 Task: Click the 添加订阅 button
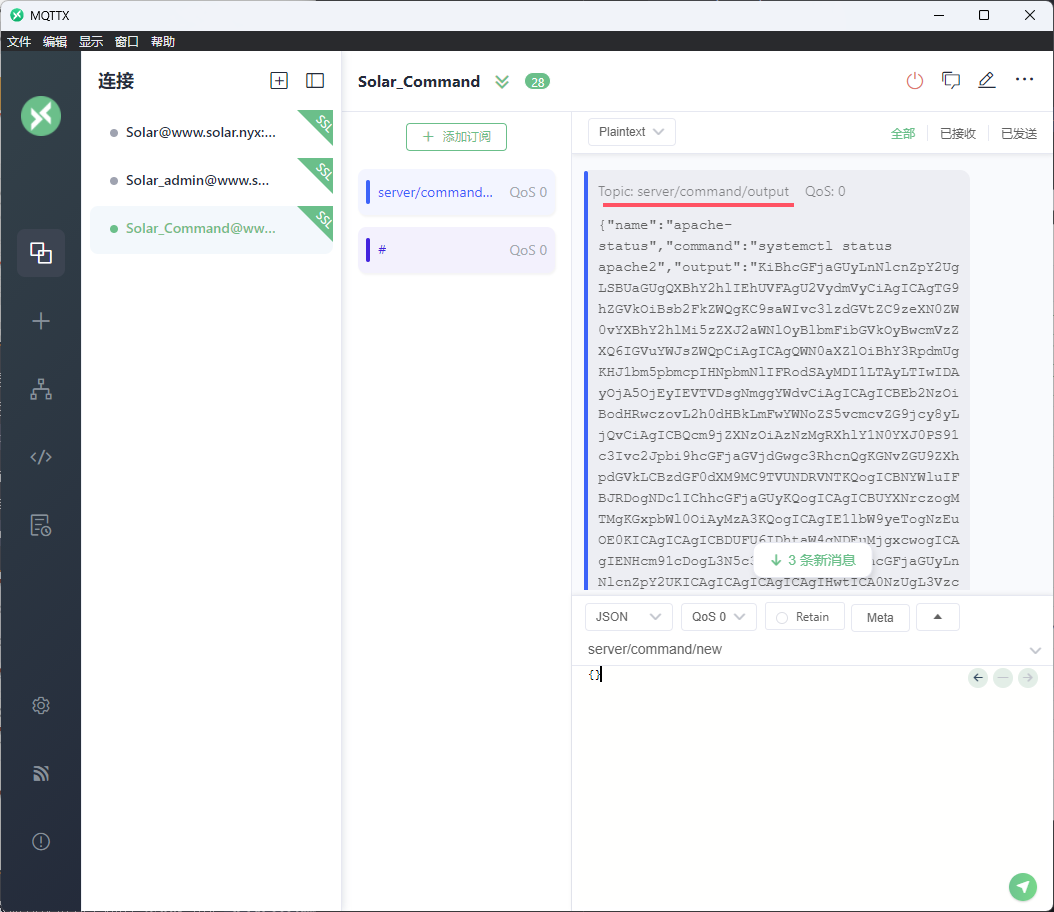[x=456, y=137]
